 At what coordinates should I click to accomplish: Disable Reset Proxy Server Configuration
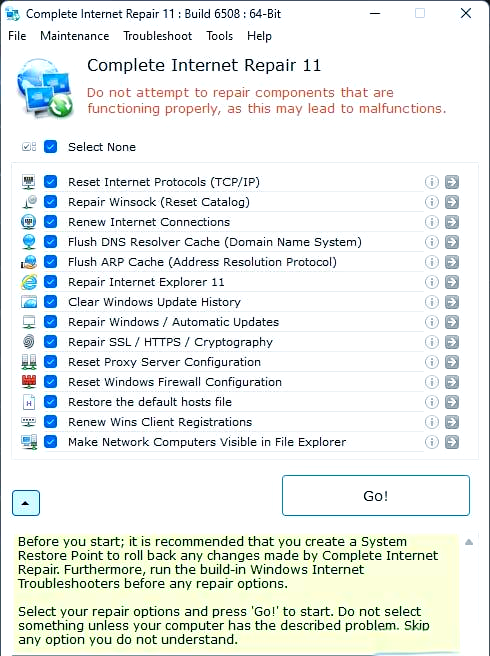51,362
